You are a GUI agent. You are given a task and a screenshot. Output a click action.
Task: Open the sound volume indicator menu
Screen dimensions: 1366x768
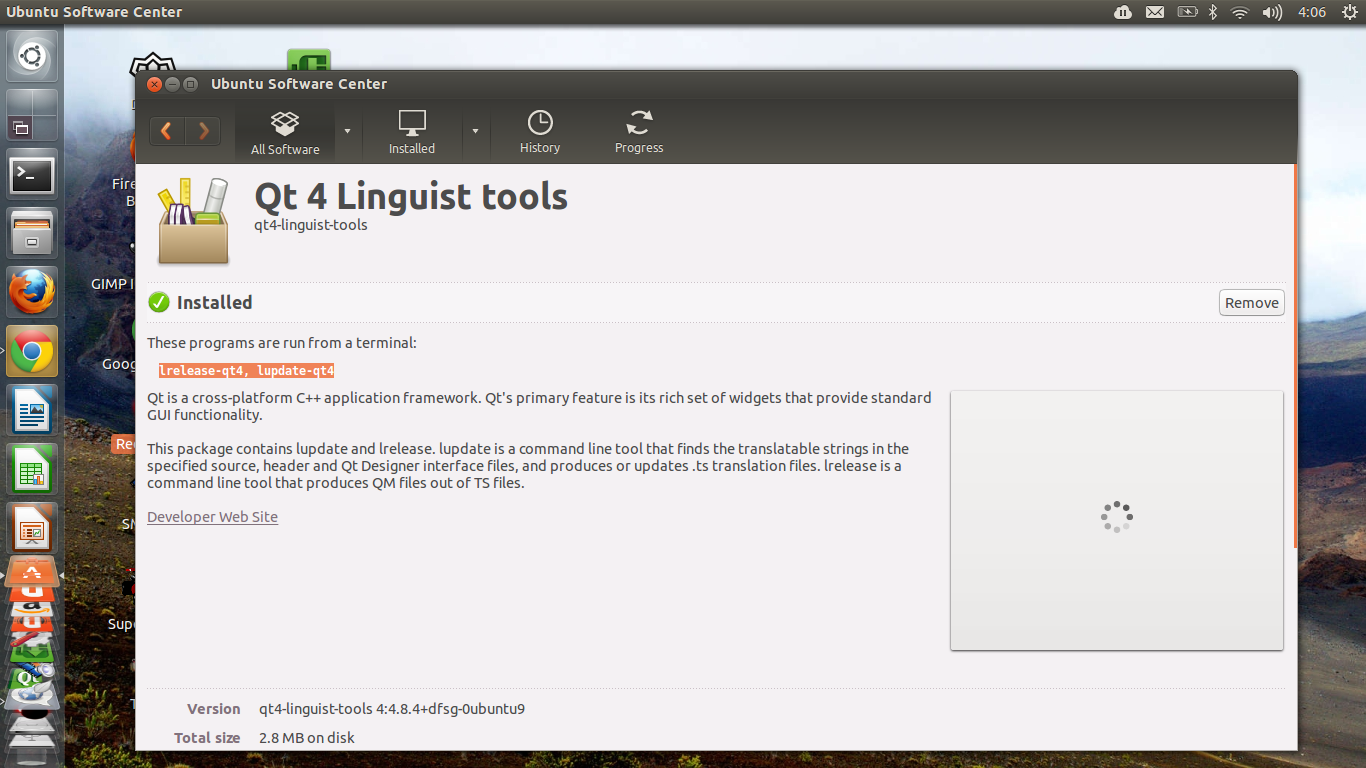1272,12
